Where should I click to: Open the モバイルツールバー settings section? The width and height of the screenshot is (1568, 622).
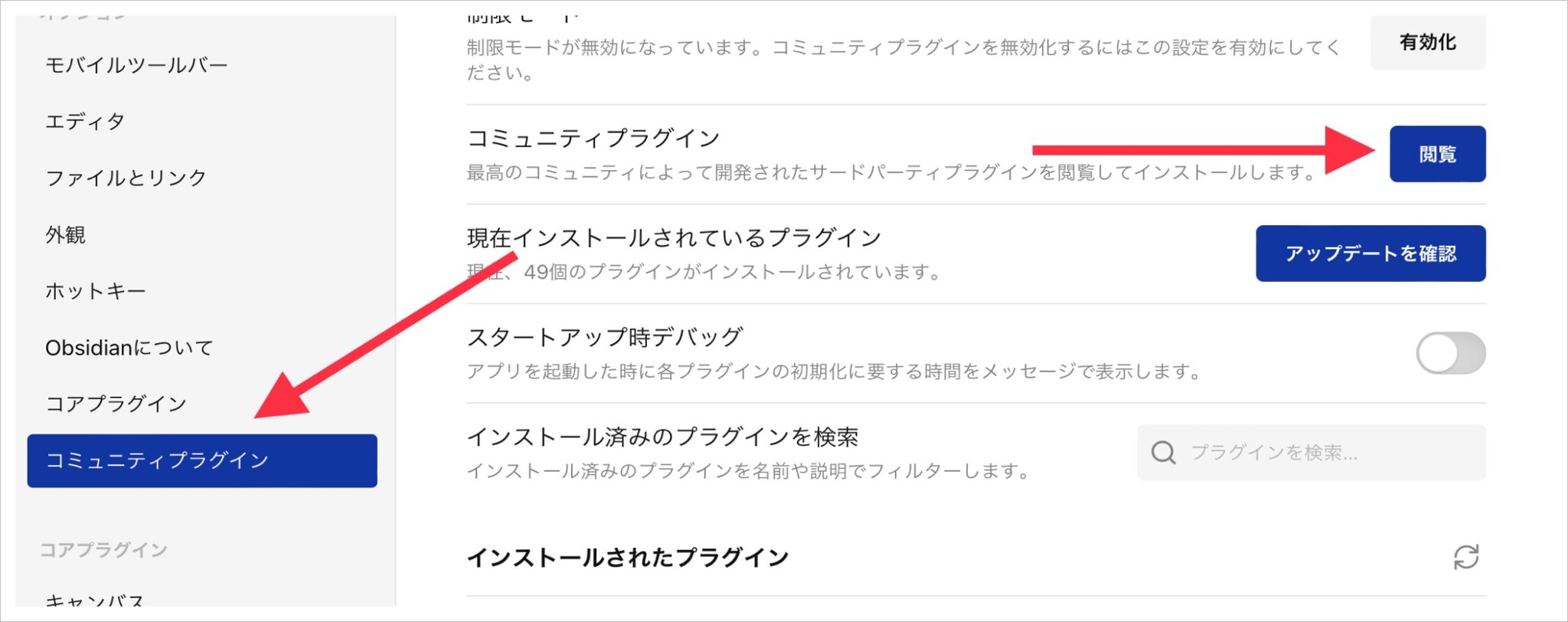(136, 64)
